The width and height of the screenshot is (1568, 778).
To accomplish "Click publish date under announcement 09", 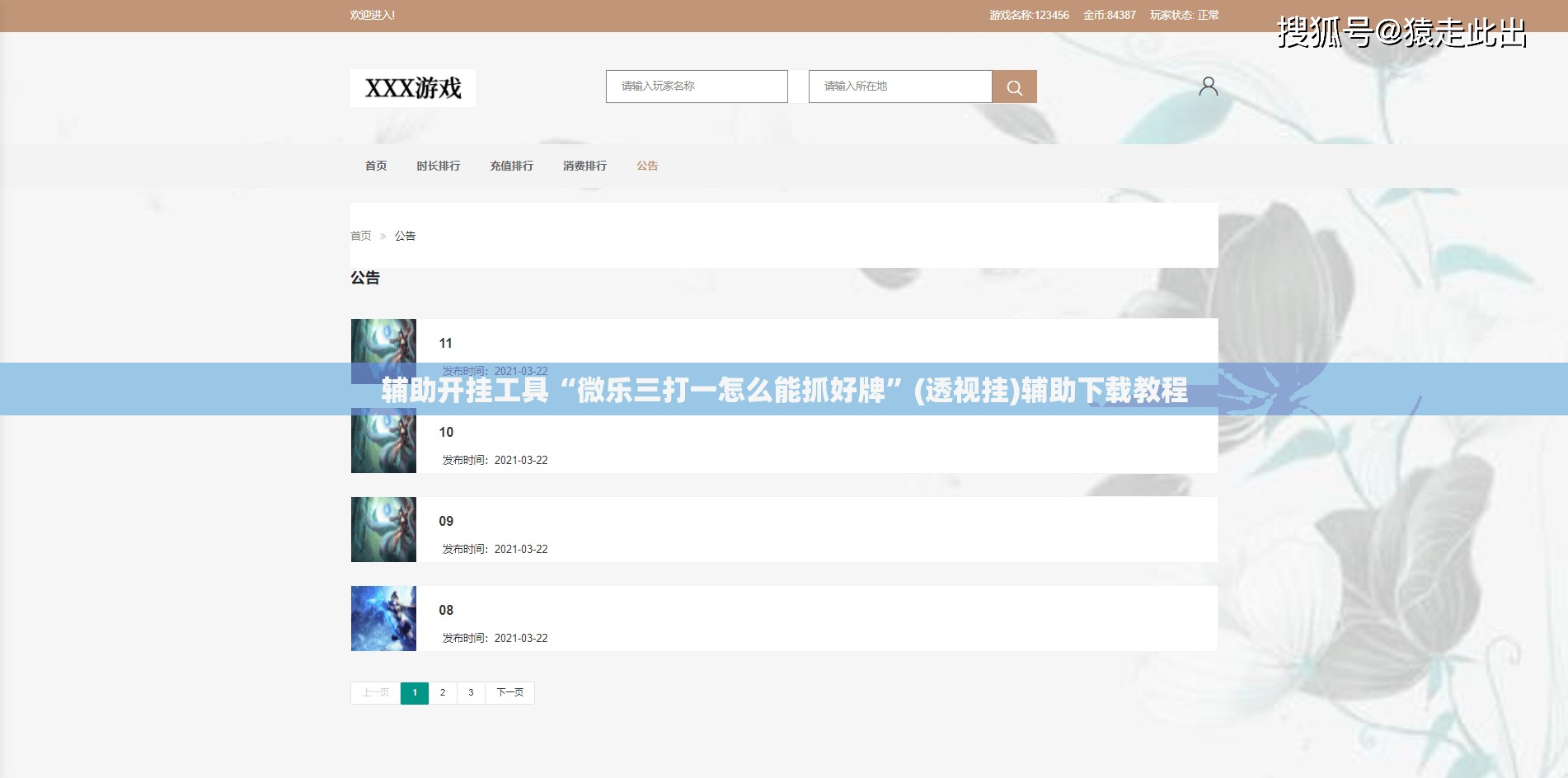I will [495, 550].
